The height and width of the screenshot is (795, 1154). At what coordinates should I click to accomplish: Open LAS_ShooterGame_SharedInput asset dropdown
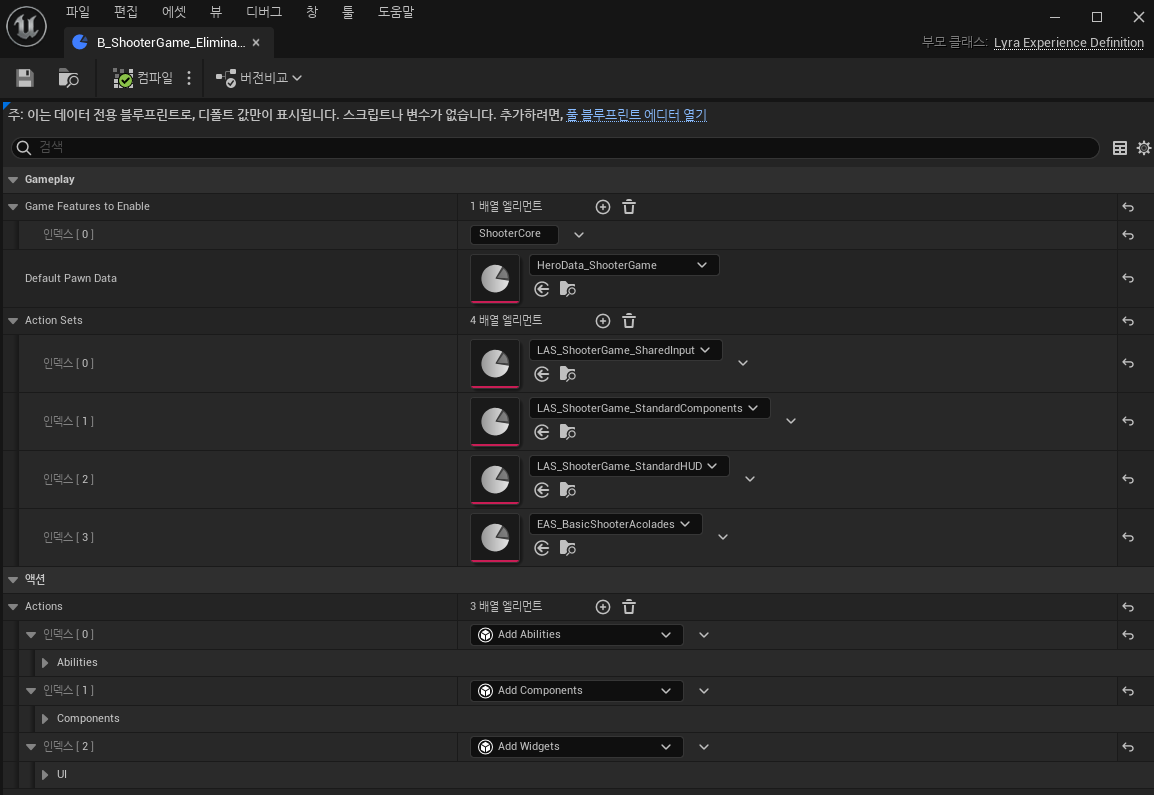(626, 350)
